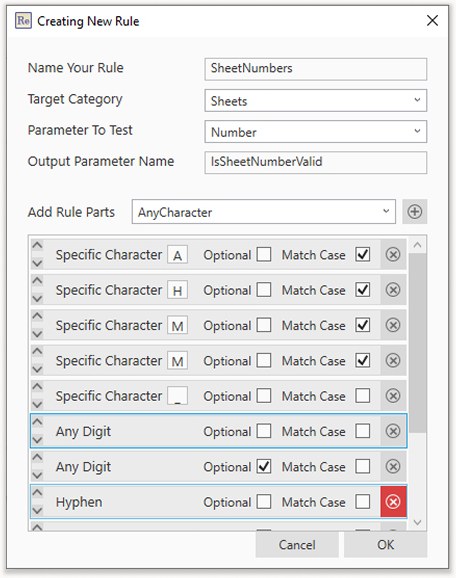456x578 pixels.
Task: Click the rule list scrollbar down arrow
Action: coord(417,522)
